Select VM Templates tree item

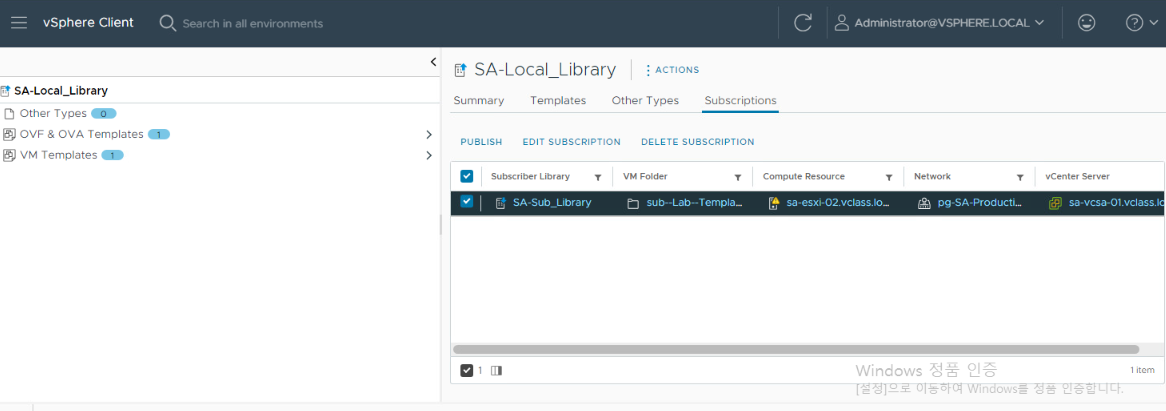[59, 155]
